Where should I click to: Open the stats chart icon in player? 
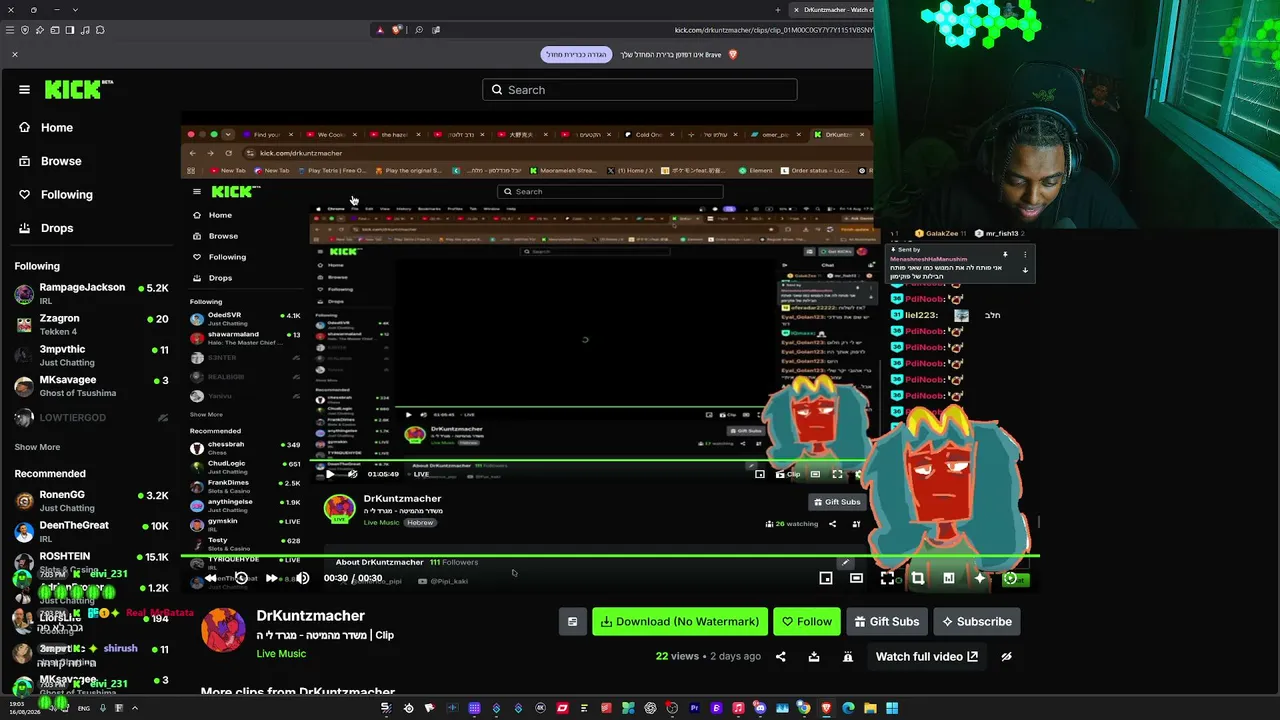tap(949, 578)
